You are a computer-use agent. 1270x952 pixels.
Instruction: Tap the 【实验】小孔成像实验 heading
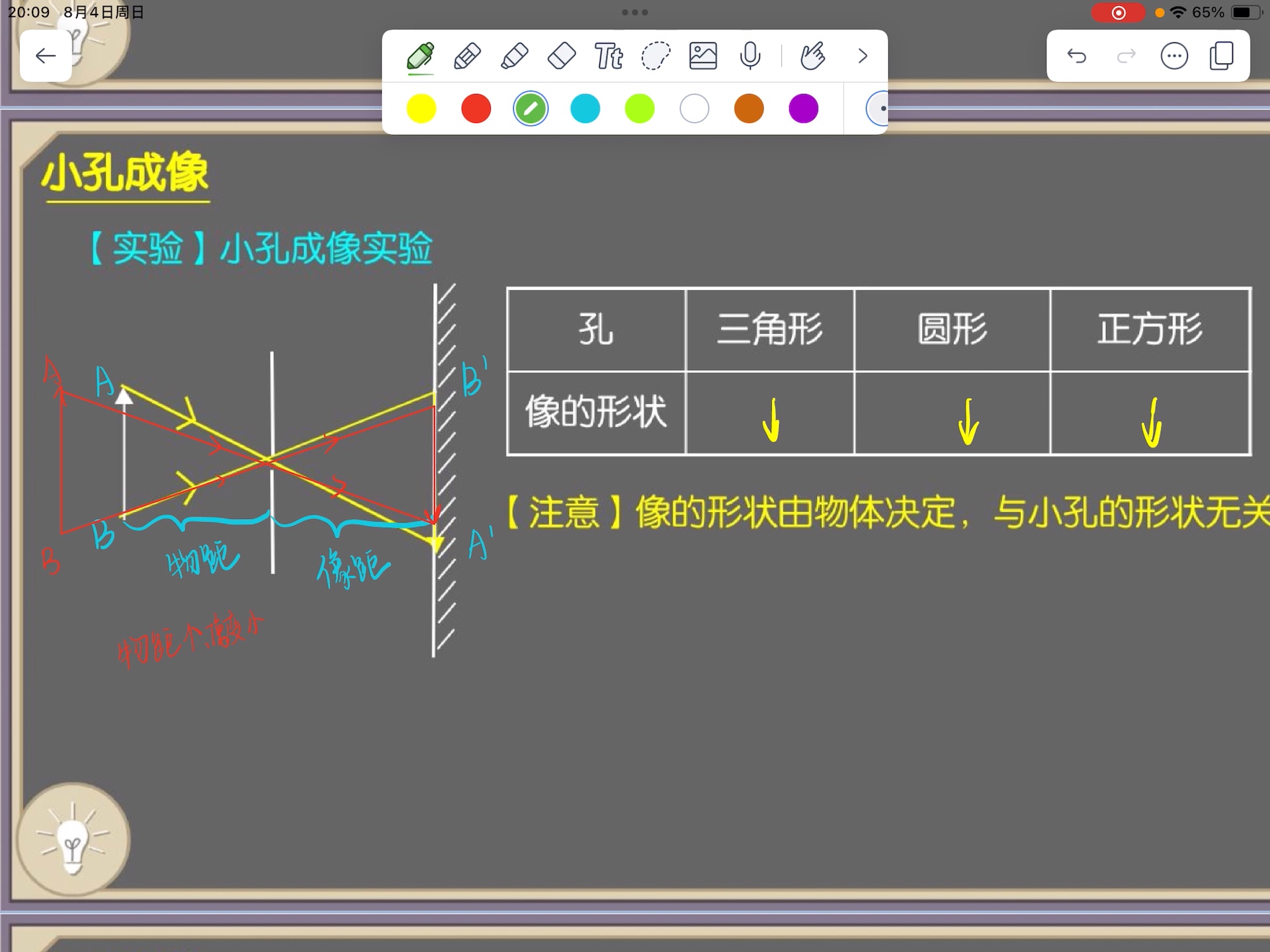tap(259, 249)
